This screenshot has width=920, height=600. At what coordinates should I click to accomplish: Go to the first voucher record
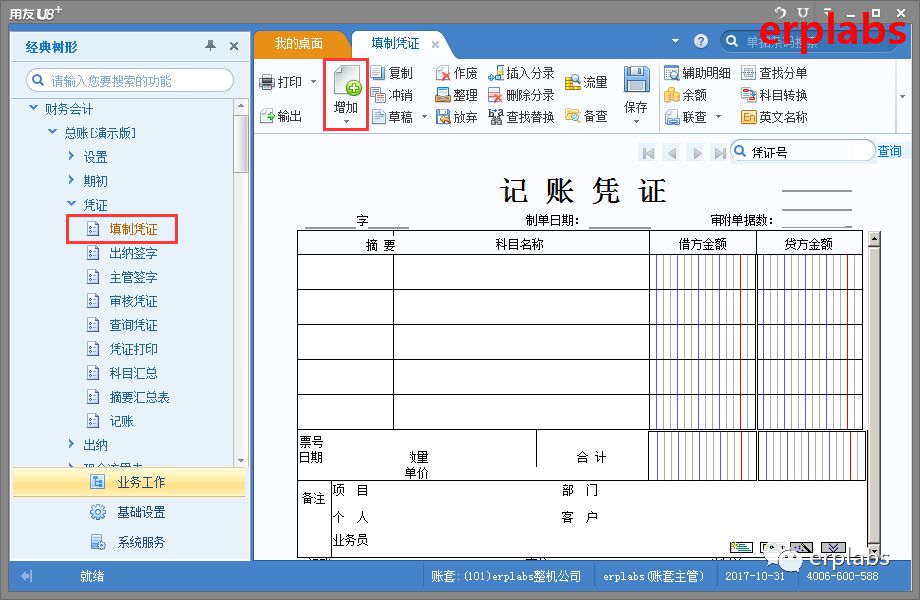click(648, 153)
